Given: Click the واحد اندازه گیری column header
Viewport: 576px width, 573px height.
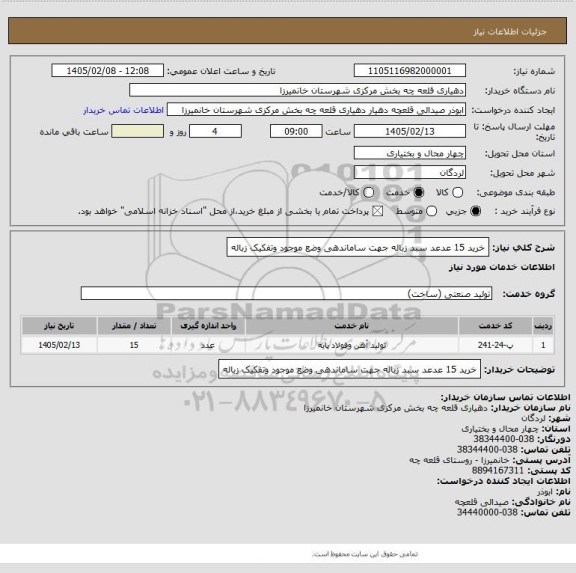Looking at the screenshot, I should point(208,326).
